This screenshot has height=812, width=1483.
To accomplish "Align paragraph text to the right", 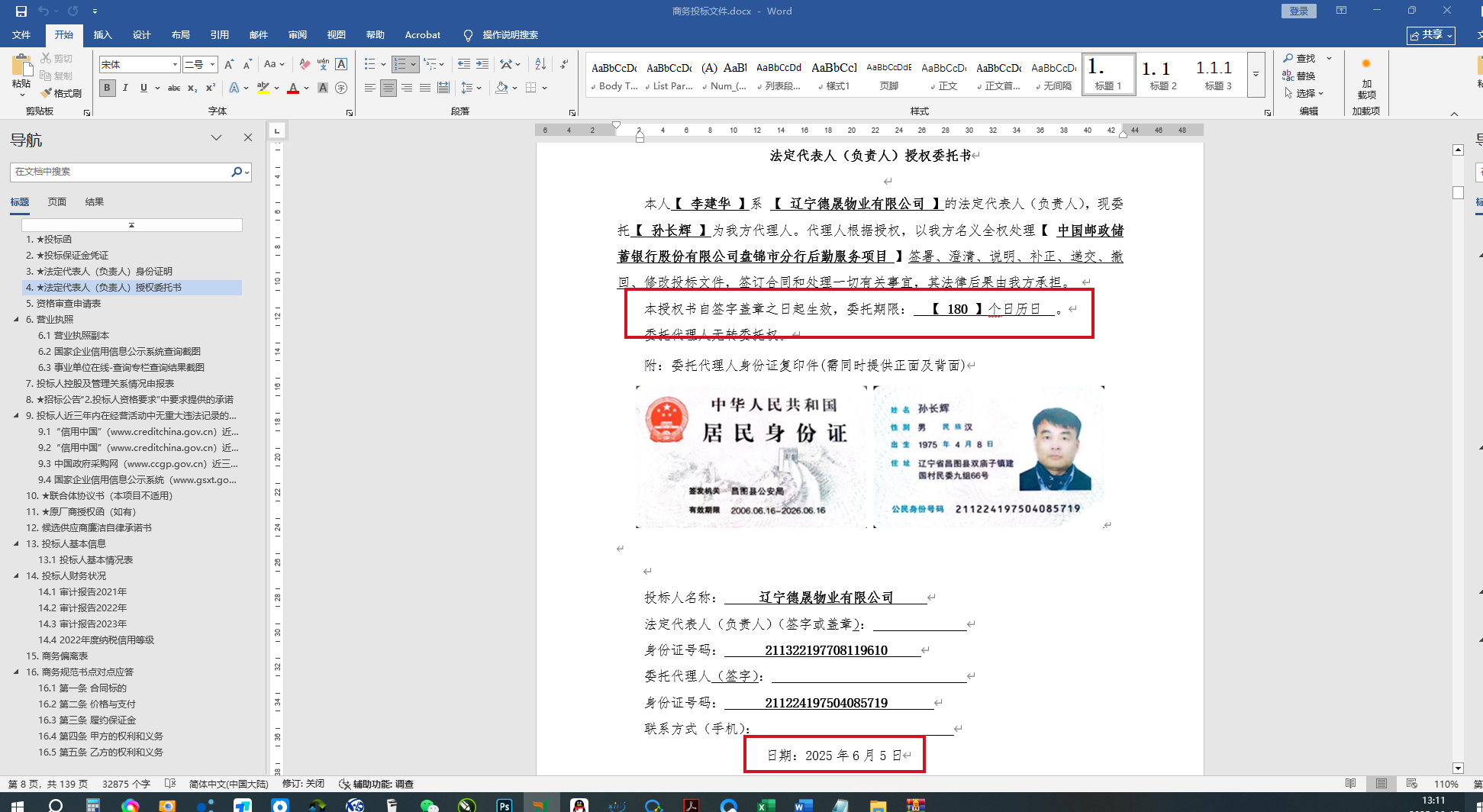I will click(x=407, y=88).
